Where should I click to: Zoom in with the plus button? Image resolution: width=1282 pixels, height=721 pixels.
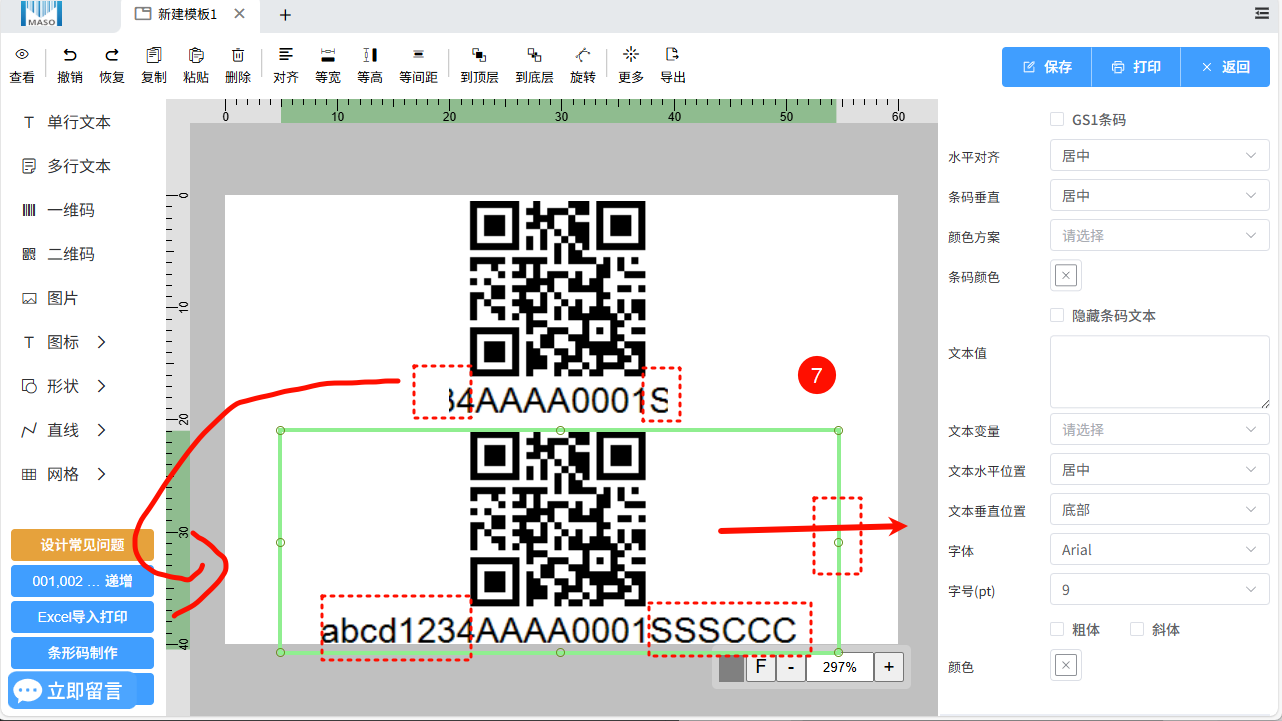[889, 667]
